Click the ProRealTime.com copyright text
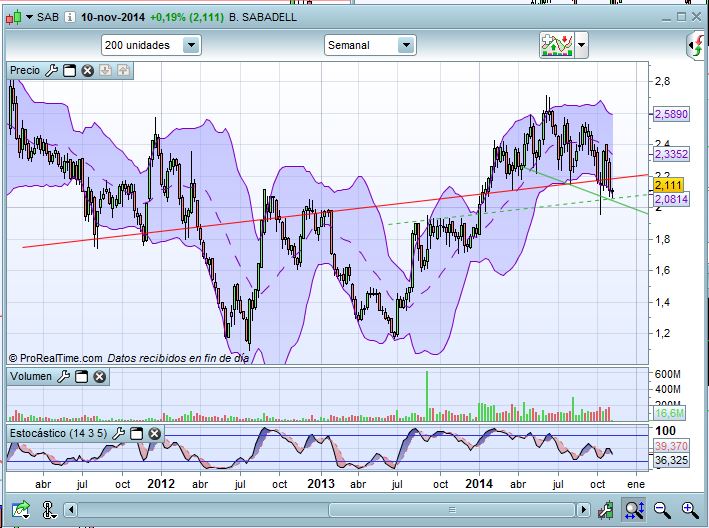Viewport: 709px width, 528px height. [x=56, y=358]
